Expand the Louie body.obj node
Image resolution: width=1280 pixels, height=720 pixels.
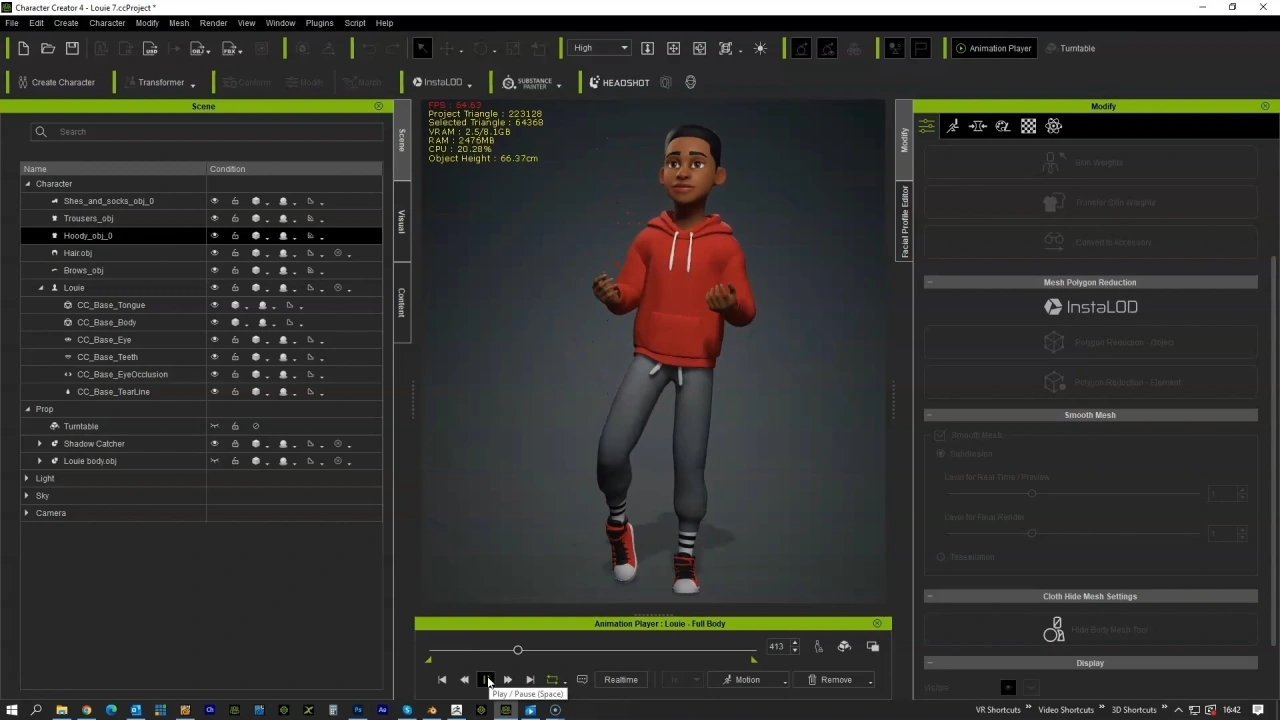40,461
